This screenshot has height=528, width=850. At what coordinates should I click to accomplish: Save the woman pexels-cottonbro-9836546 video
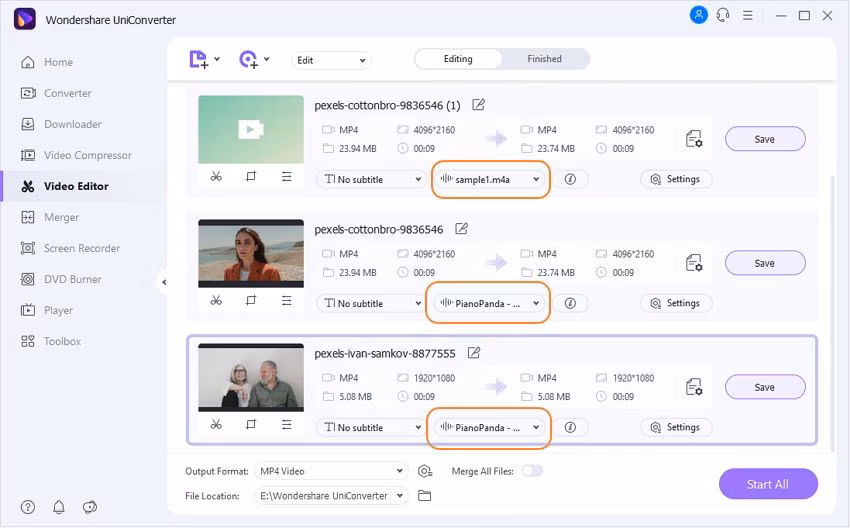[765, 263]
